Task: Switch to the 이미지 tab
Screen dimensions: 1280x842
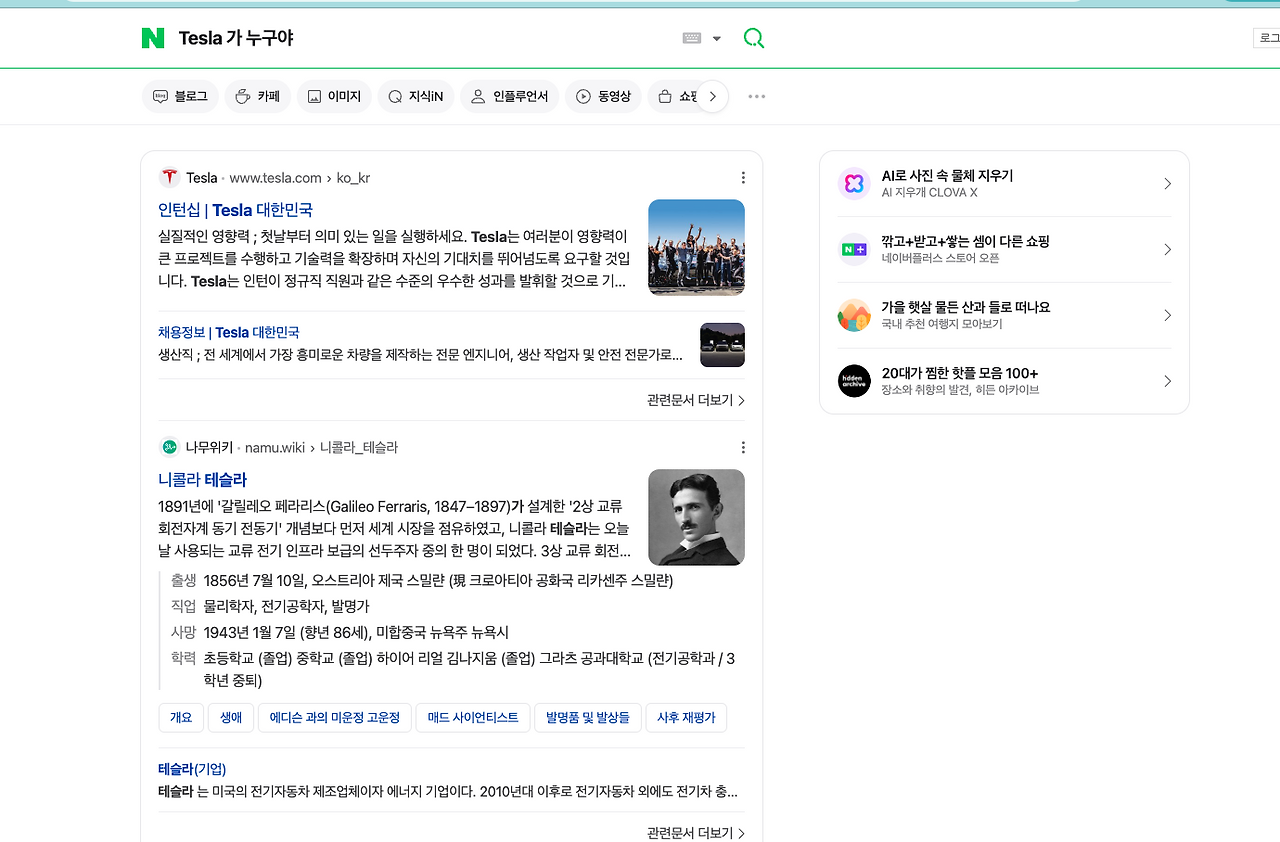Action: tap(334, 95)
